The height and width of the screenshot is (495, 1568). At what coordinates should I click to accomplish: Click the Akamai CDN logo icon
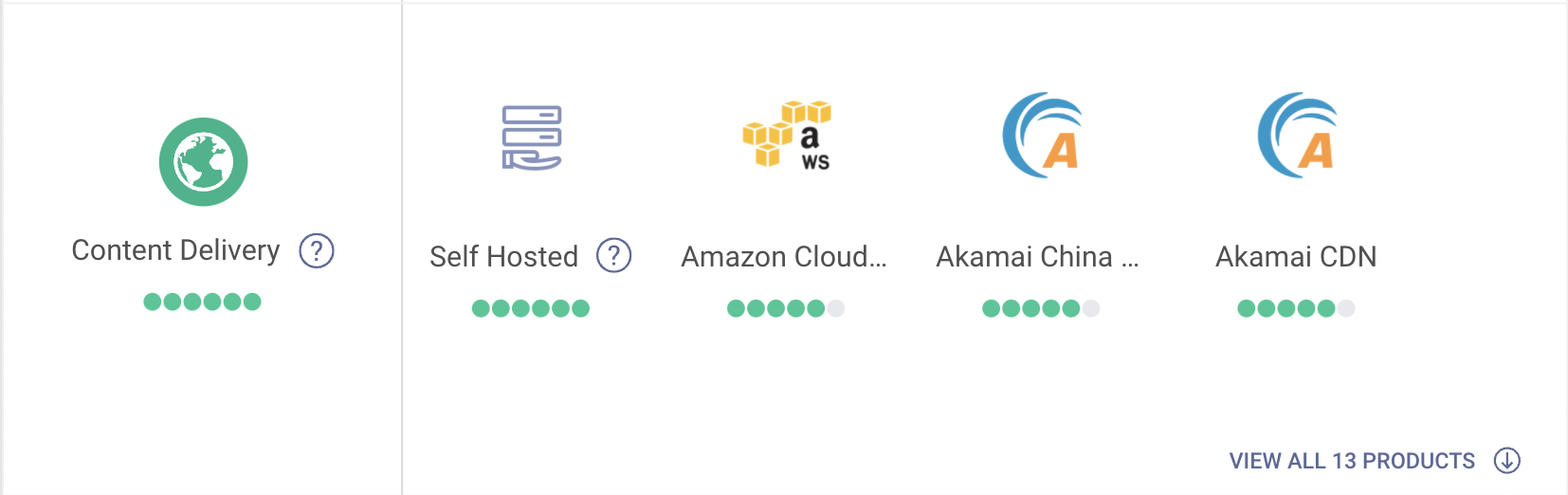1297,136
